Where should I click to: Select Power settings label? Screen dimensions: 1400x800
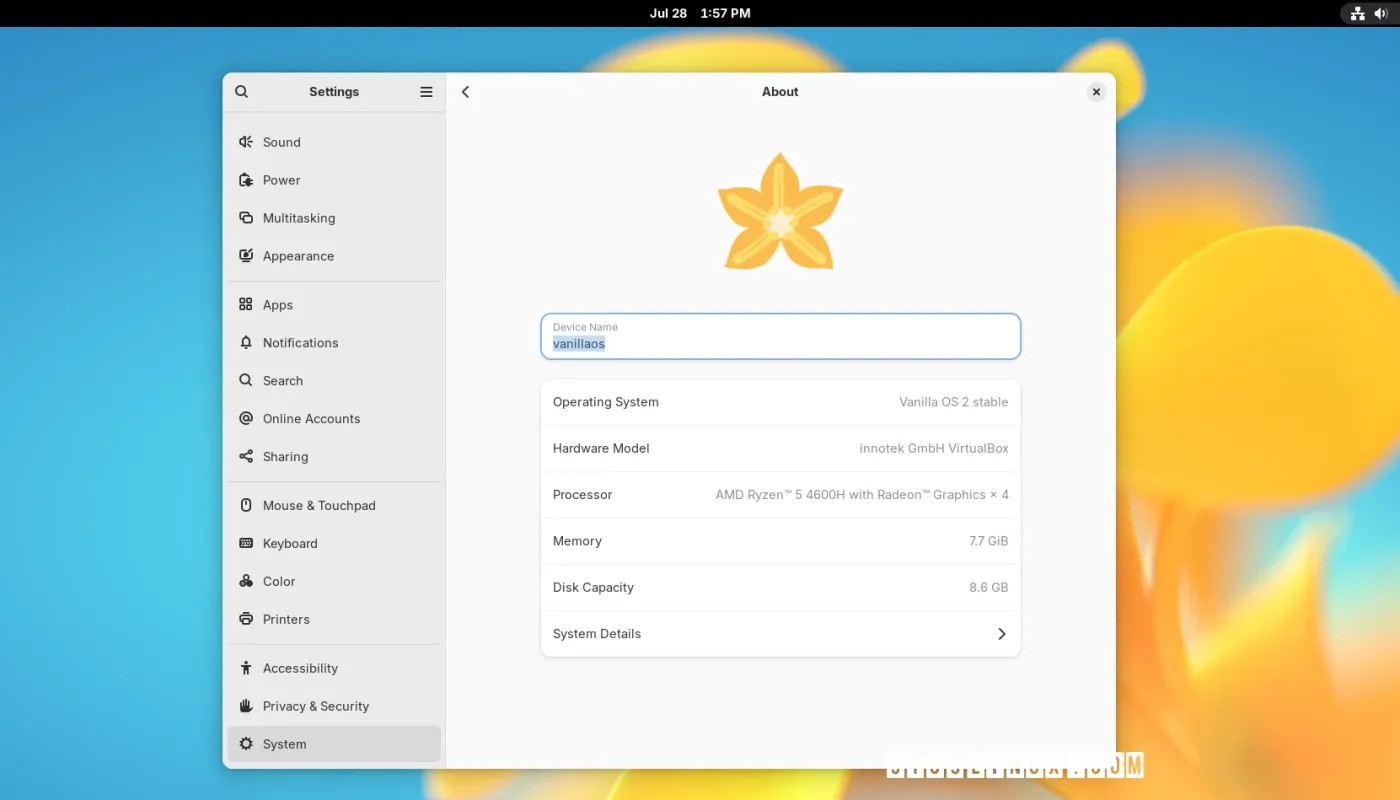[281, 180]
